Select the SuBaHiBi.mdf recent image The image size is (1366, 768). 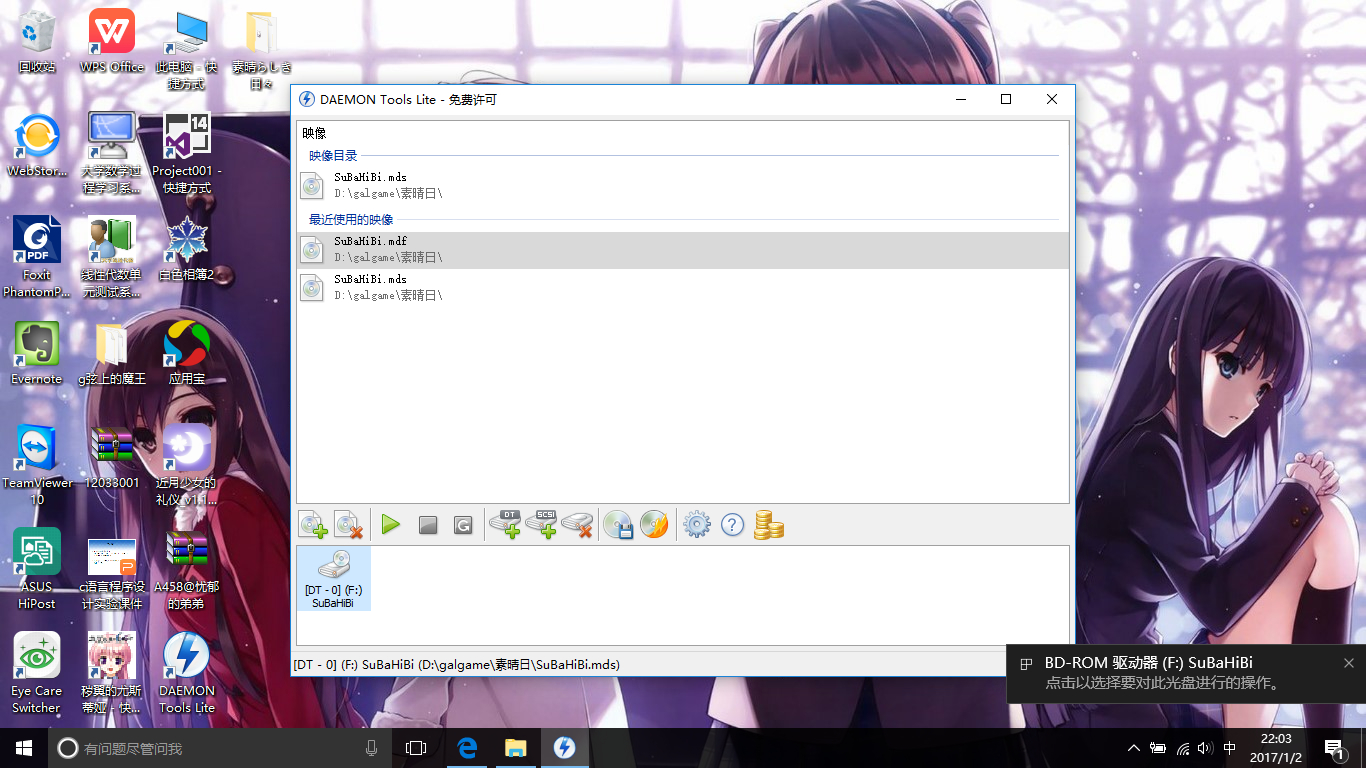click(683, 250)
